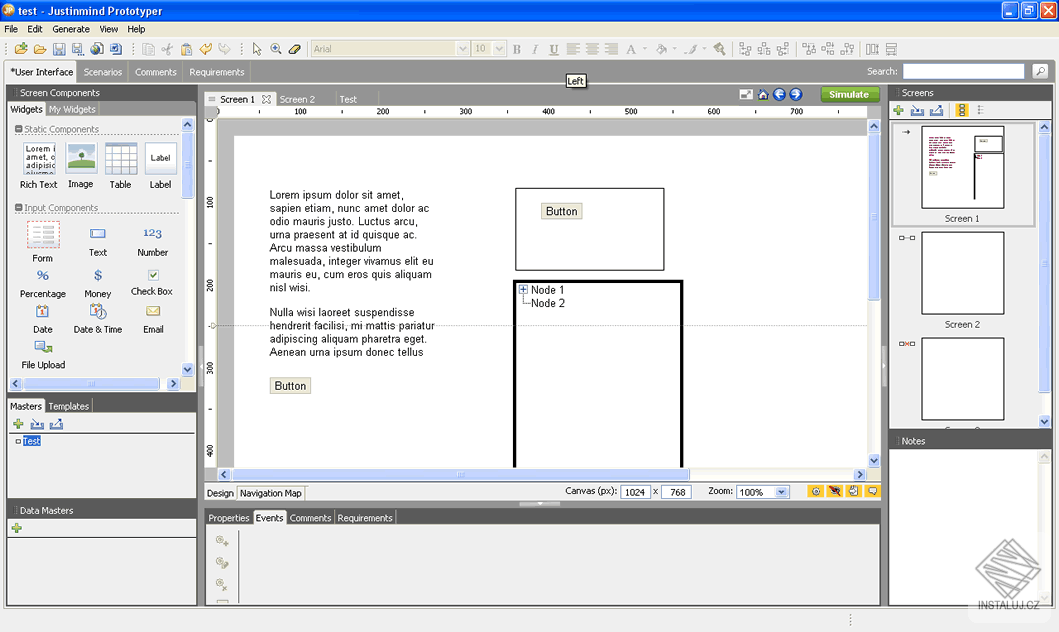Click the Cut scissors icon

click(167, 49)
